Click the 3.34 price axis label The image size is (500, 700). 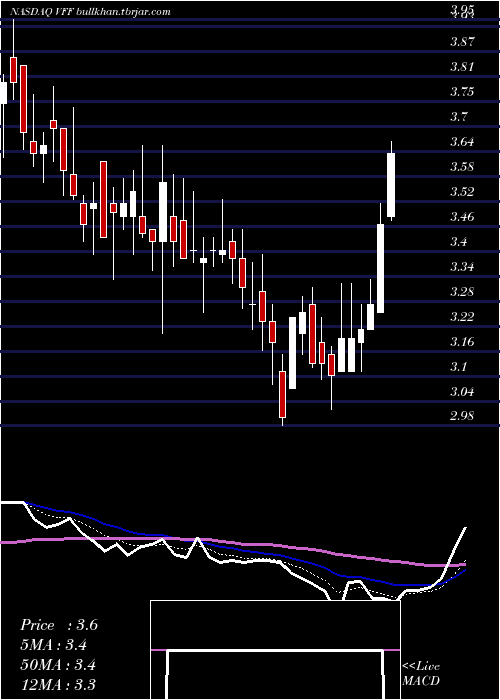pos(462,267)
